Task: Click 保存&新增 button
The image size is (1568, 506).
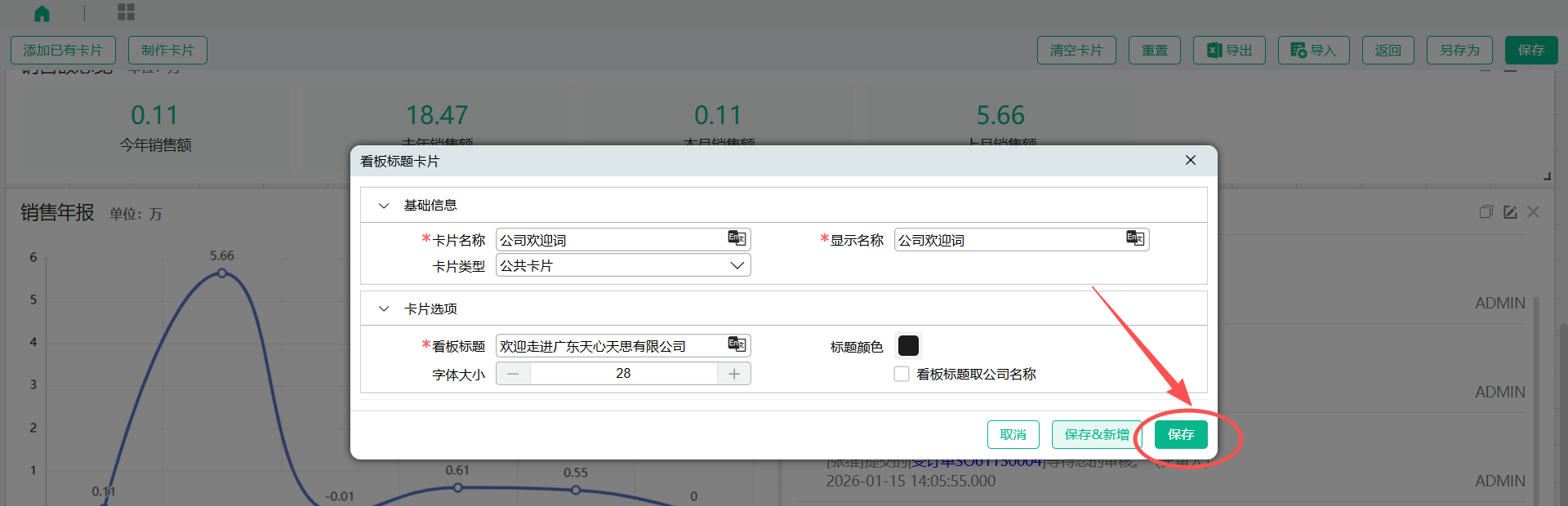Action: pos(1096,434)
